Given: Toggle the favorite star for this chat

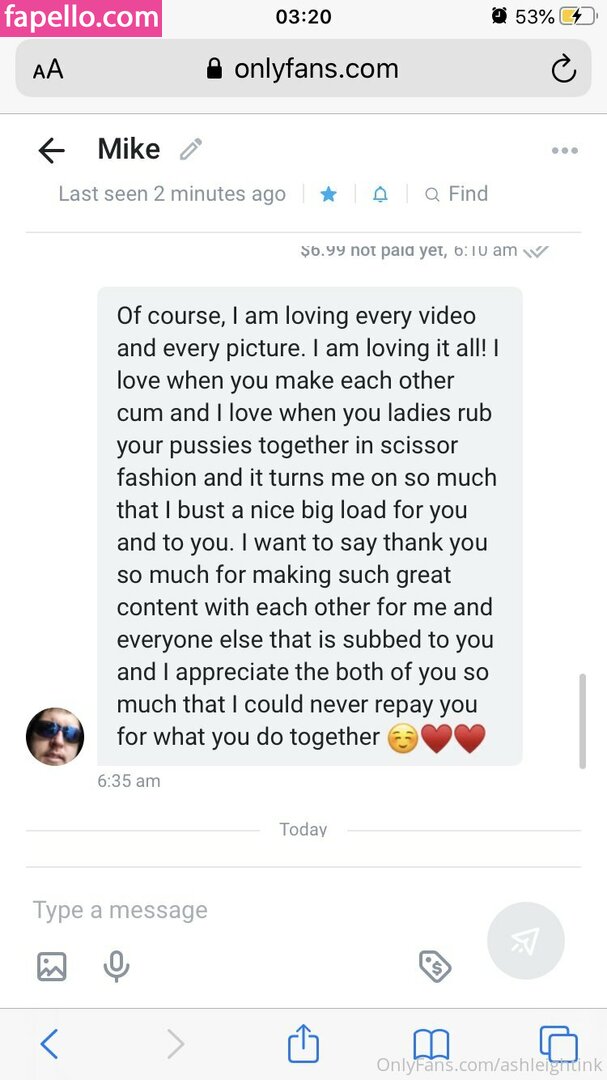Looking at the screenshot, I should click(x=329, y=195).
